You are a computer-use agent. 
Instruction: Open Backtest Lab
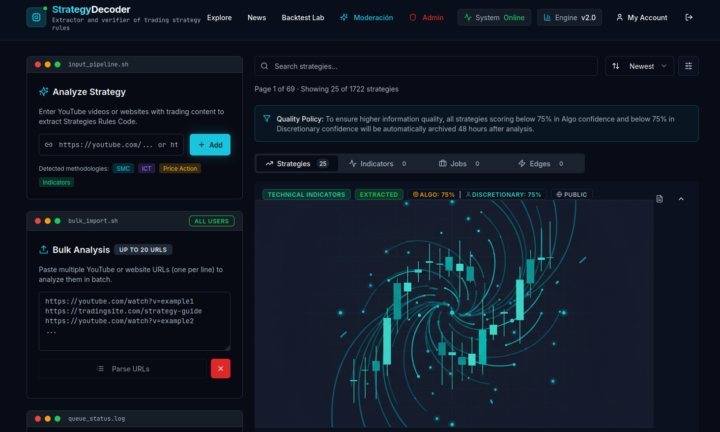303,17
